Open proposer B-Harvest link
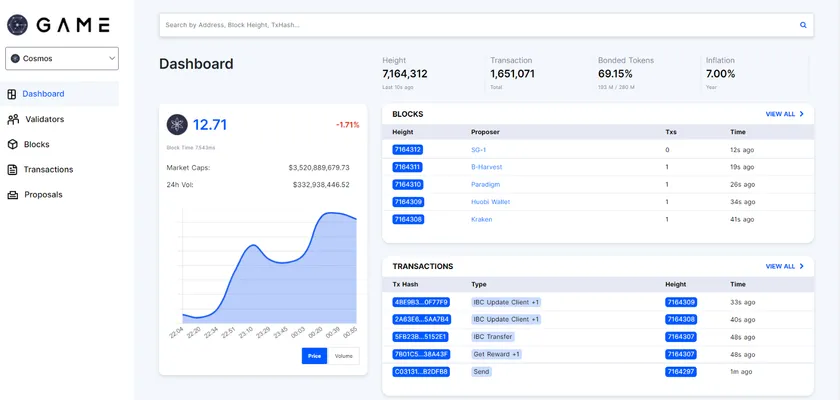The image size is (840, 400). tap(486, 167)
